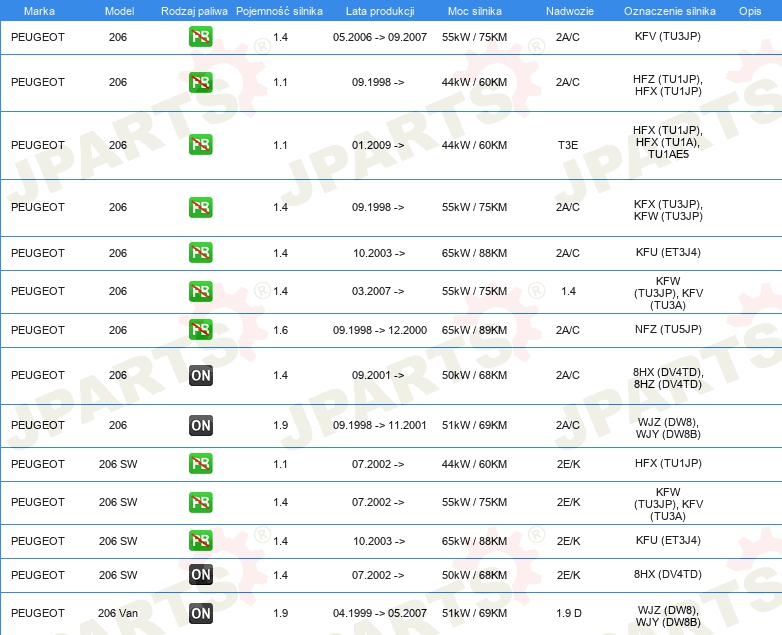This screenshot has width=782, height=635.
Task: Select the date cell 01.2009 ->
Action: pos(378,145)
